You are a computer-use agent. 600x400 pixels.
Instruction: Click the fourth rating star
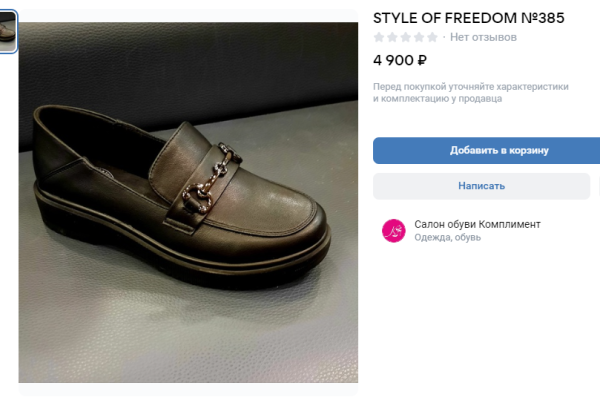click(418, 37)
